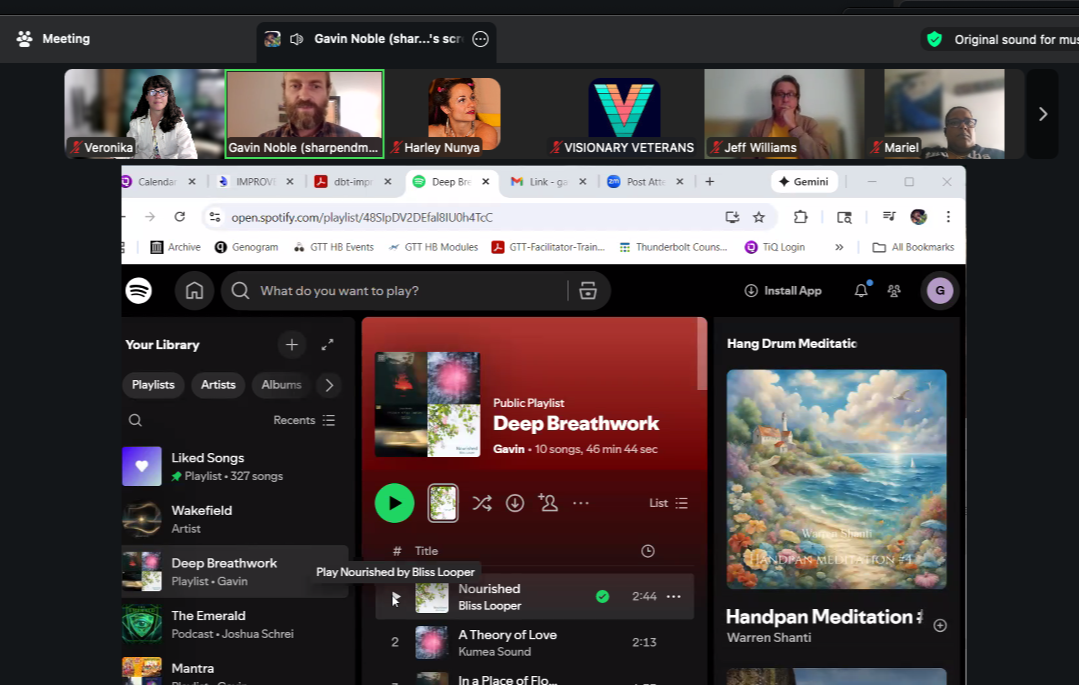View site information icon in address bar
The image size is (1079, 685).
click(215, 217)
